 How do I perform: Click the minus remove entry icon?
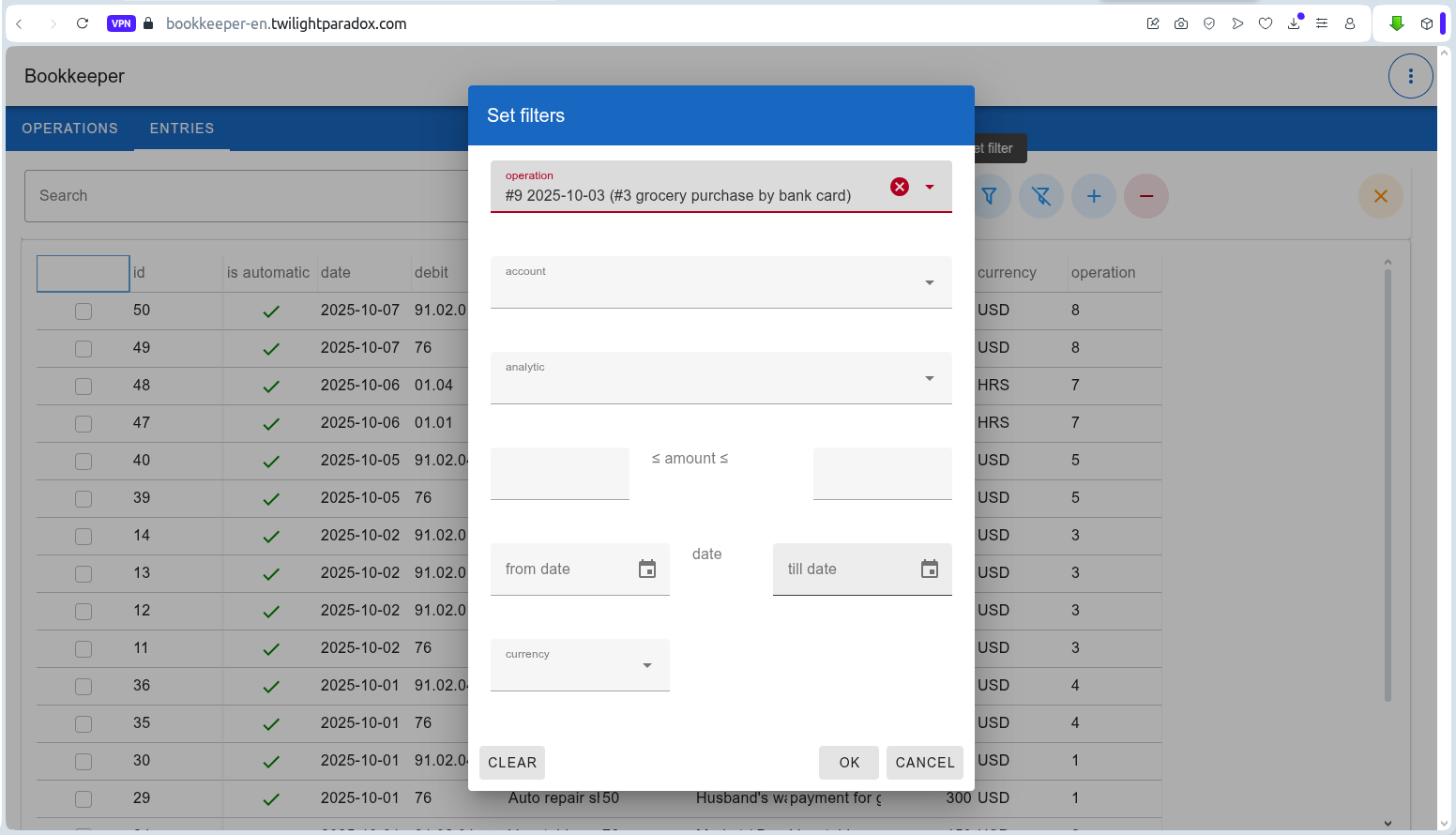1146,196
